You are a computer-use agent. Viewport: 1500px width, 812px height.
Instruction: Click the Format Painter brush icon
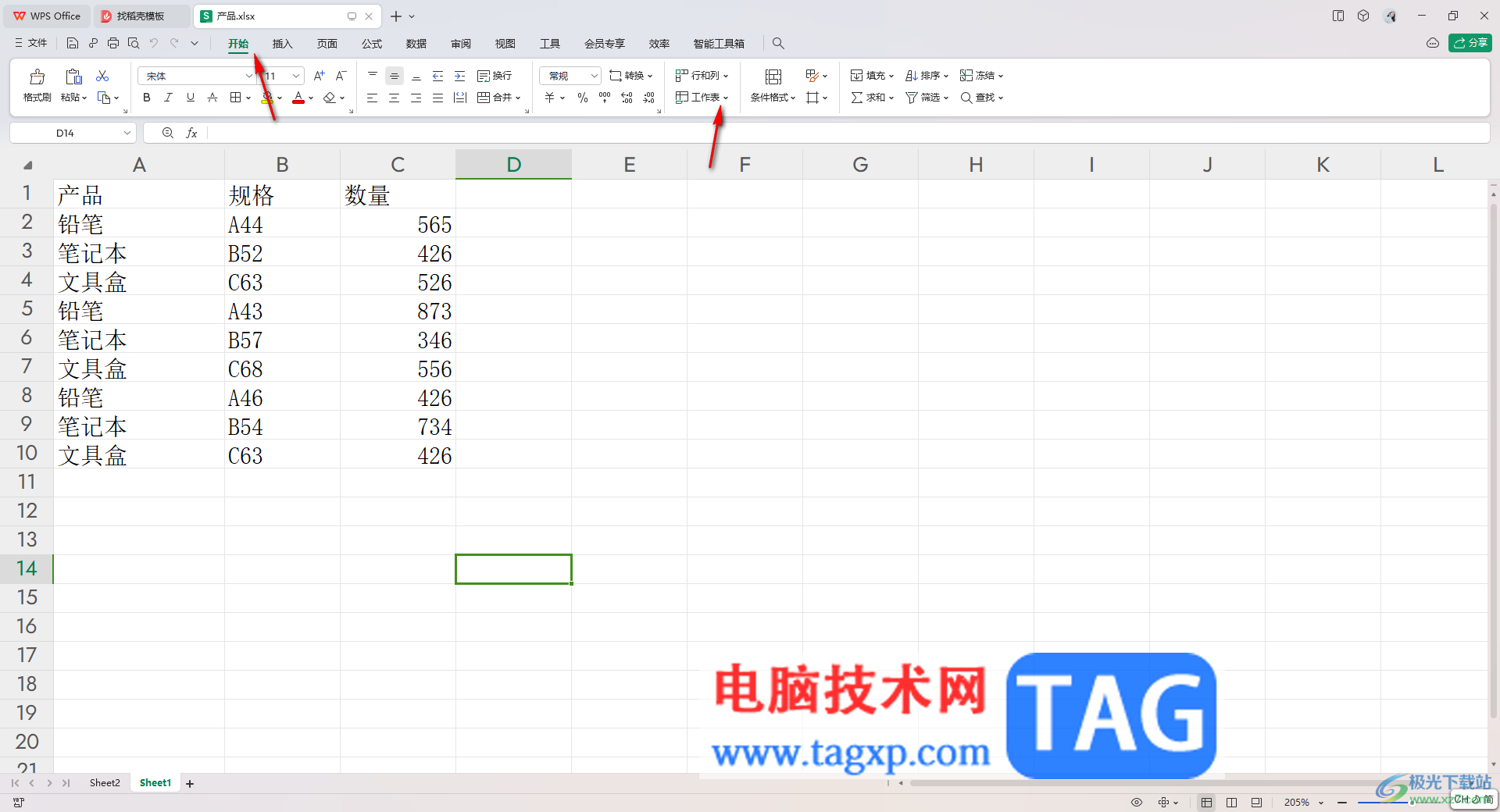pyautogui.click(x=37, y=77)
